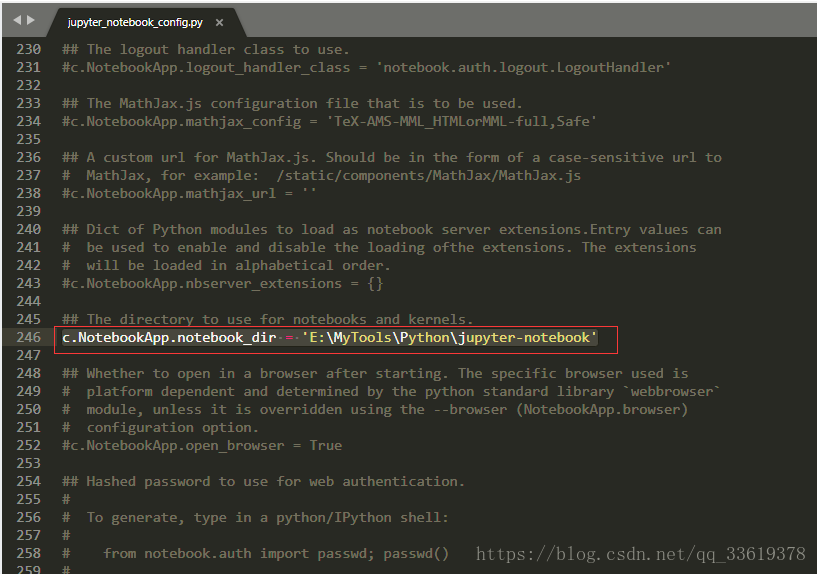
Task: Click the left tab navigation arrow
Action: [17, 20]
